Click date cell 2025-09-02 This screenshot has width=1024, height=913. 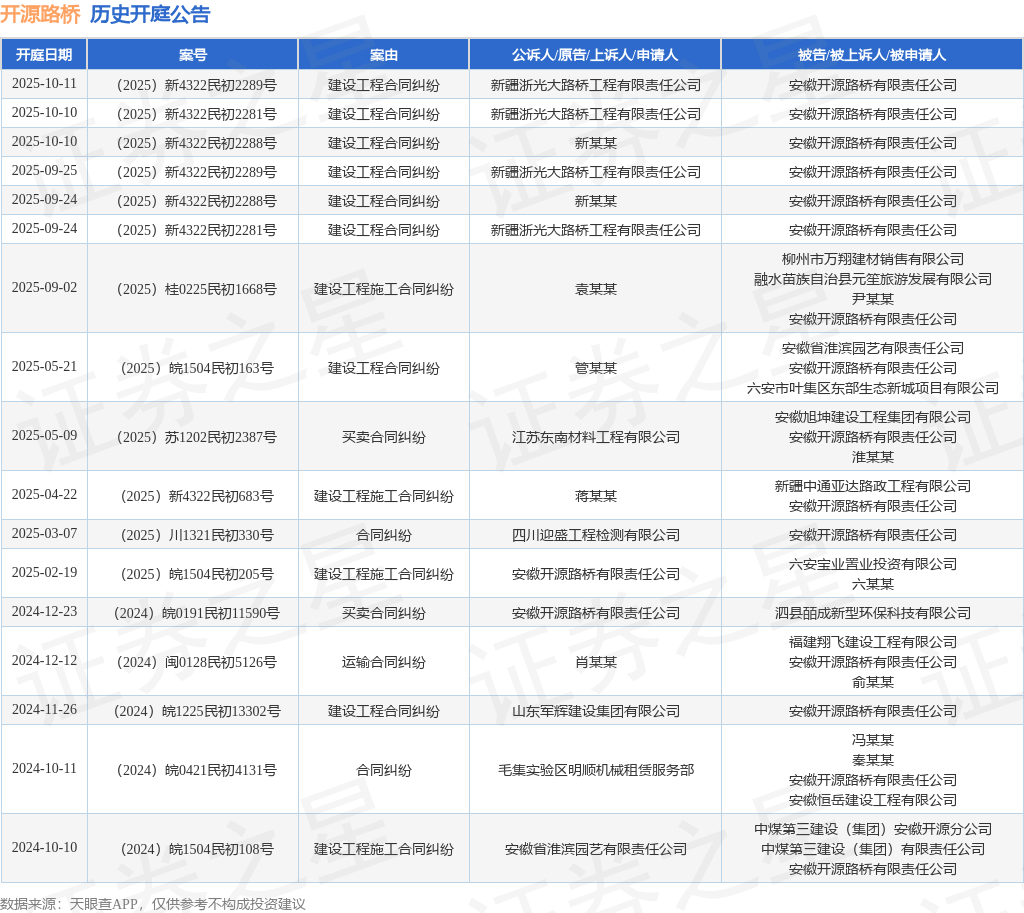pos(44,287)
